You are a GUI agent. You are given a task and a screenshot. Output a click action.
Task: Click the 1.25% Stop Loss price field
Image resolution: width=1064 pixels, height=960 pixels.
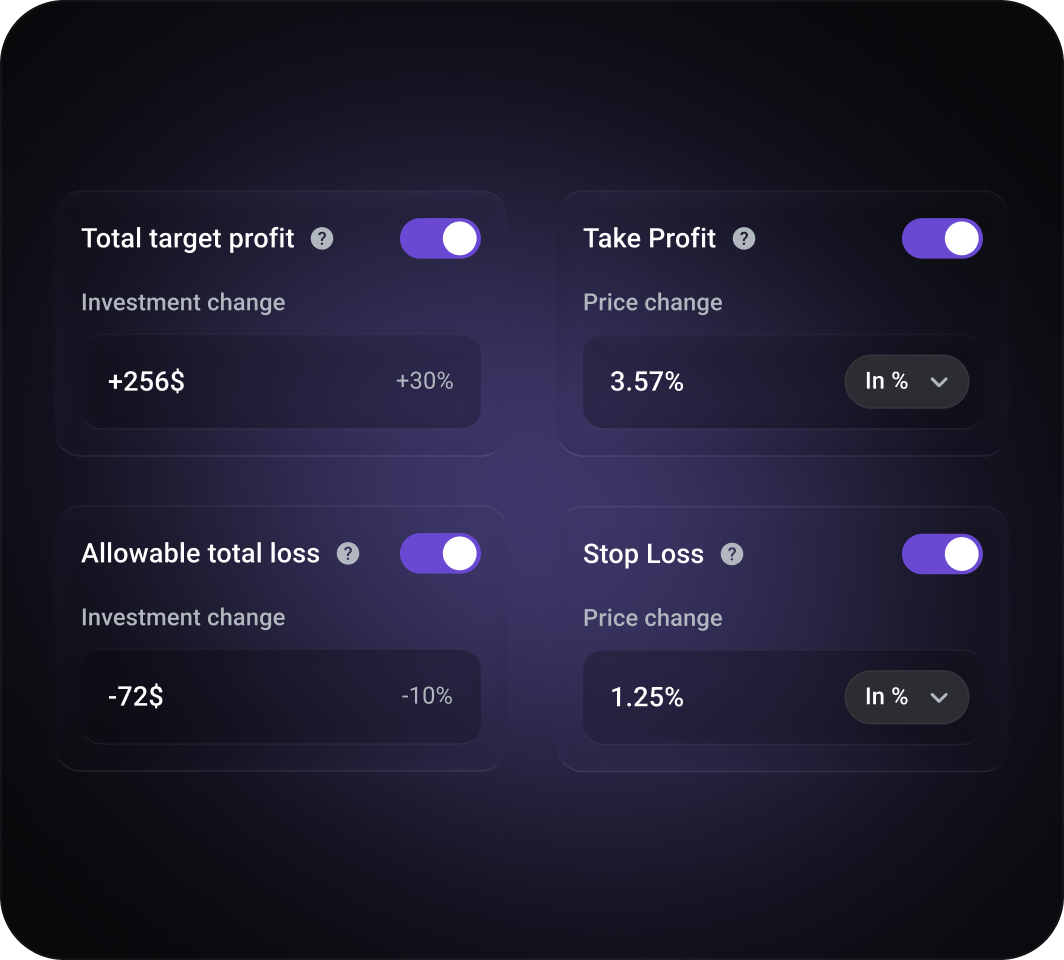click(700, 697)
